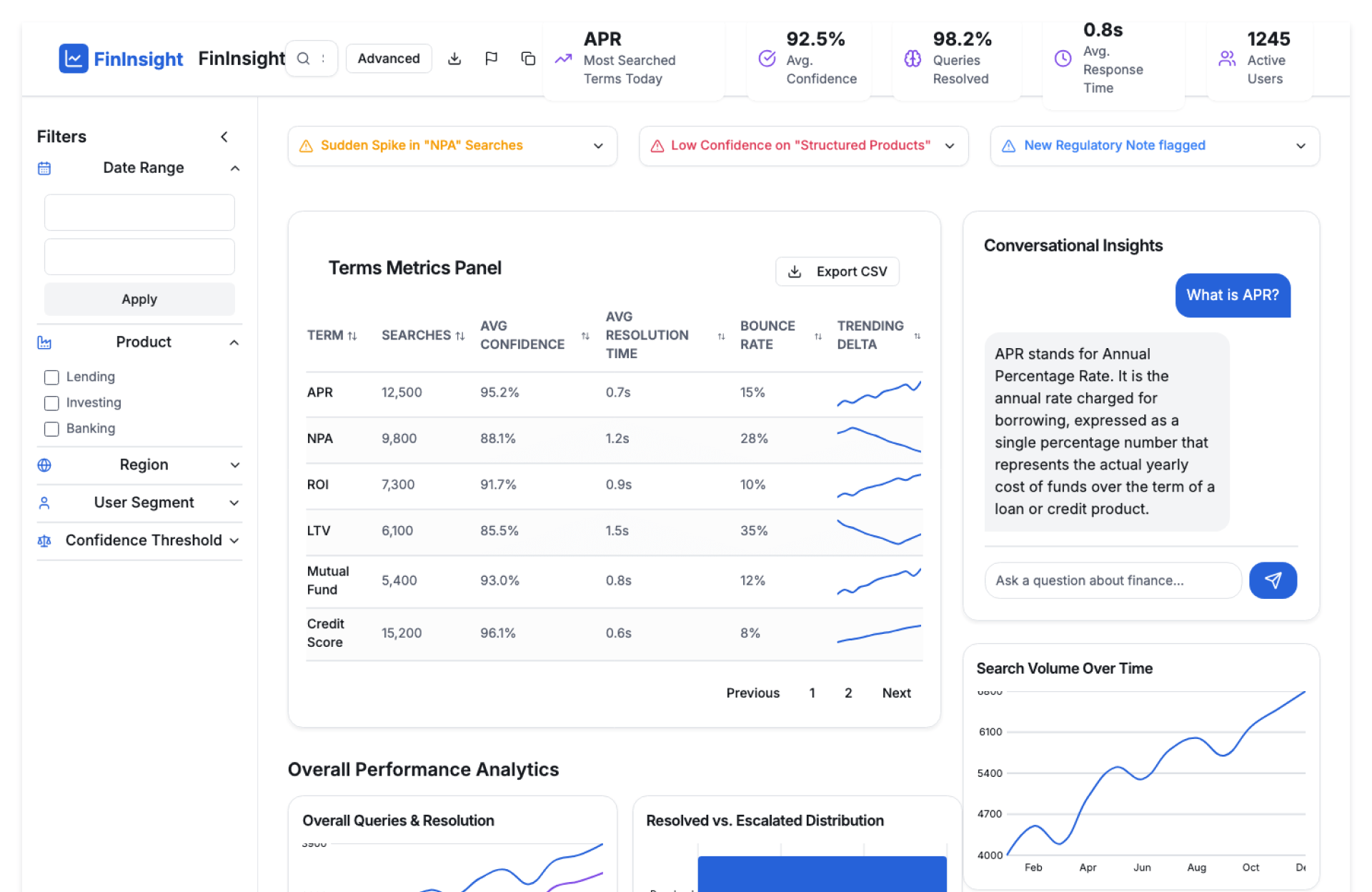
Task: Click Next in the table pagination
Action: pos(896,693)
